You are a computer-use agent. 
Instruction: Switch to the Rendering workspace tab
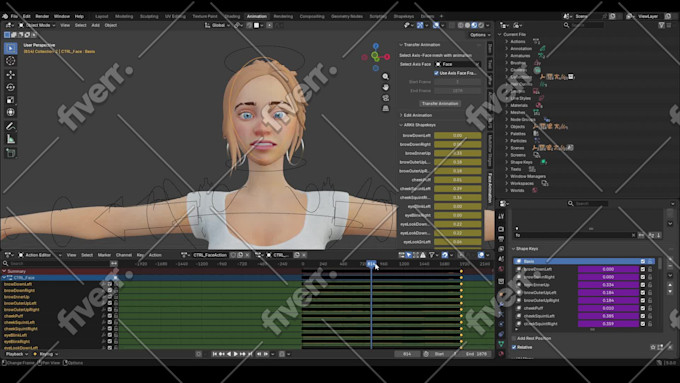point(283,16)
